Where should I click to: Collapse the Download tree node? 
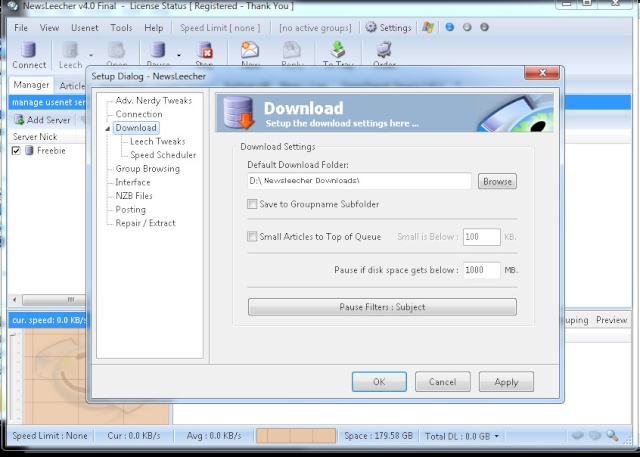coord(107,129)
